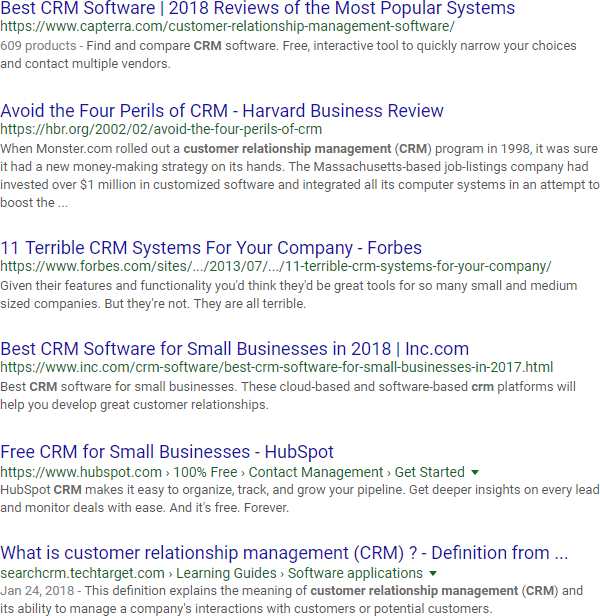Open the What is customer relationship management result

click(284, 553)
